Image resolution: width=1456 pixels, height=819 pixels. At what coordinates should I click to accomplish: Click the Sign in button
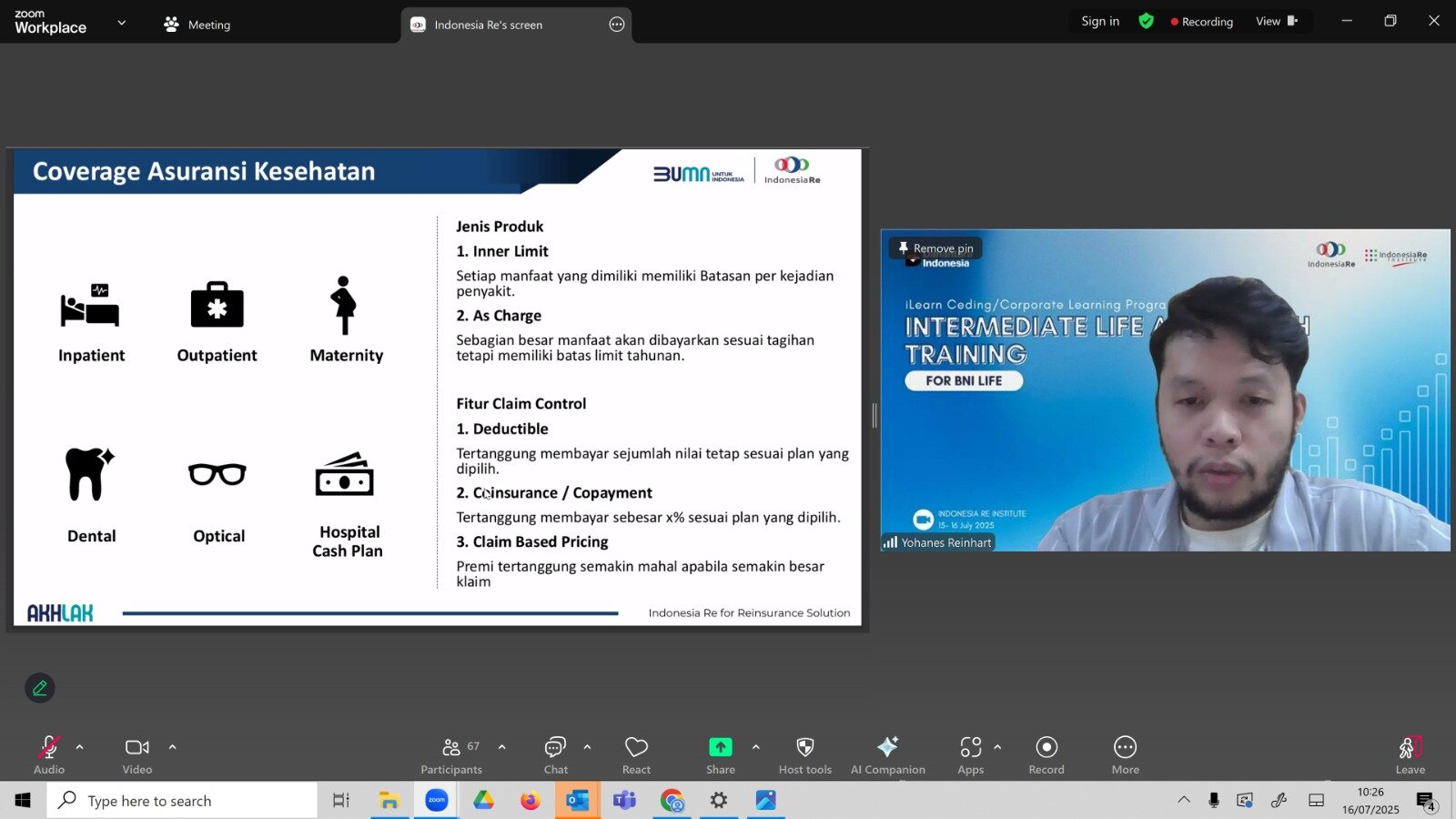pos(1100,21)
